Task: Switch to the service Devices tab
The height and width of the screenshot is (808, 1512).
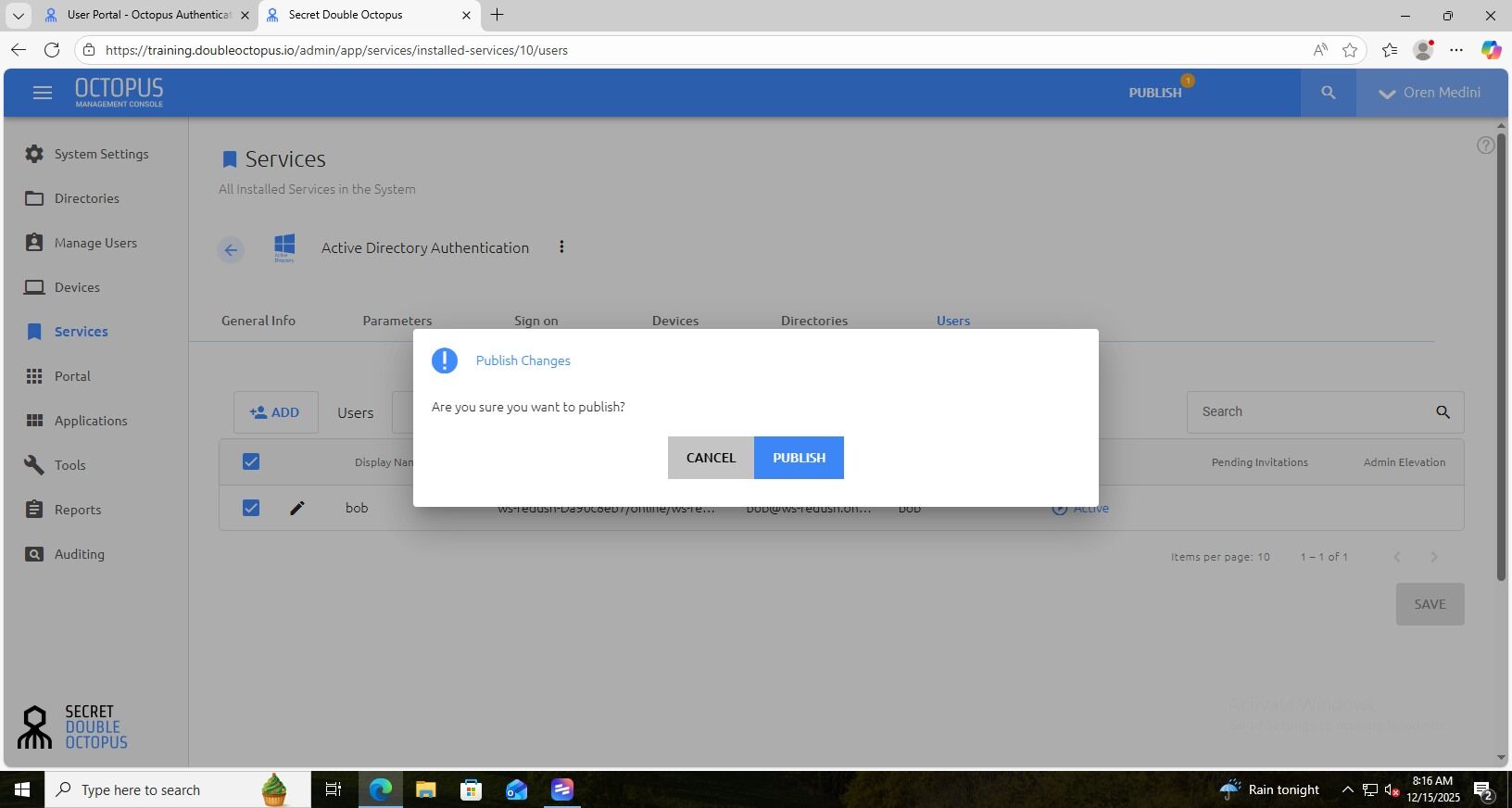Action: (x=675, y=321)
